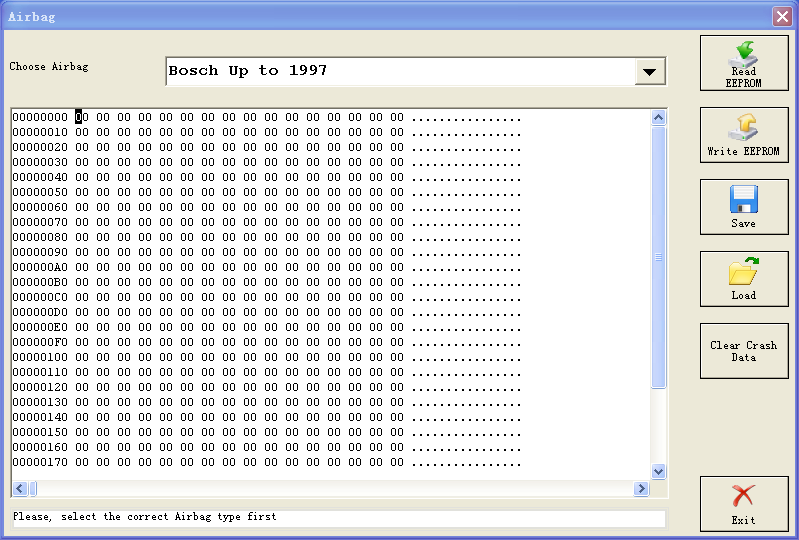Click the address 00000010 row
Viewport: 799px width, 540px height.
tap(267, 132)
